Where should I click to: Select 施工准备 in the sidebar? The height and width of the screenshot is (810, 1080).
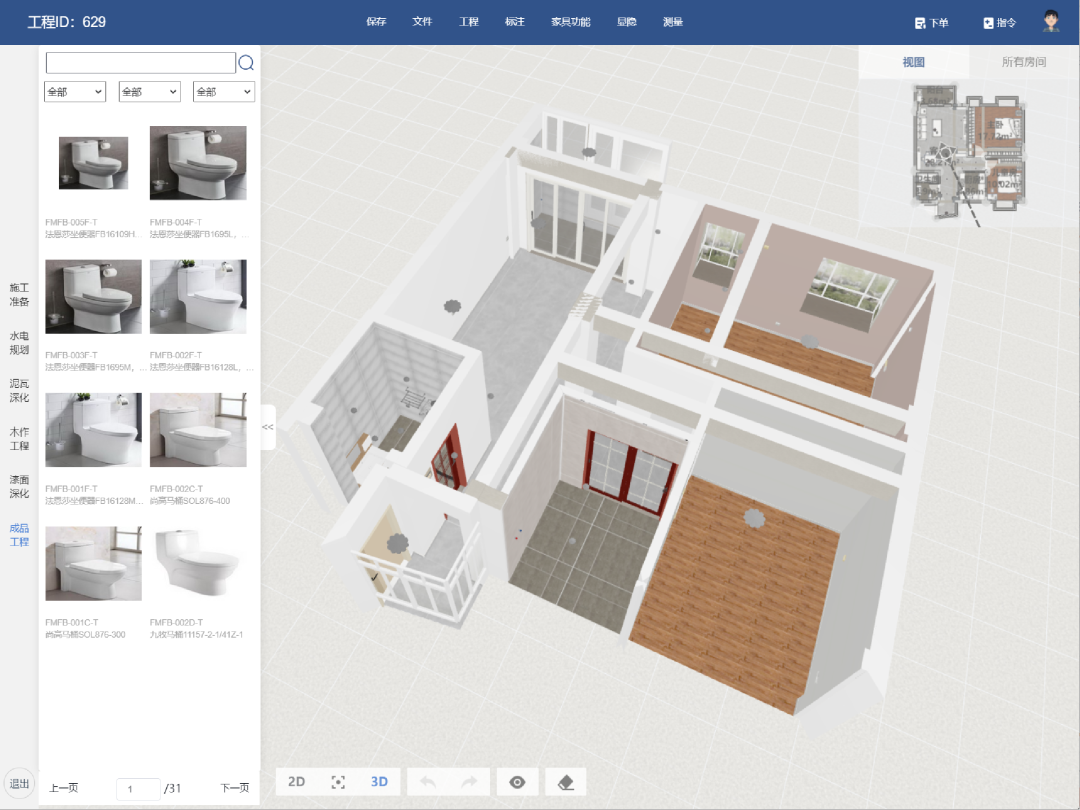[x=19, y=294]
